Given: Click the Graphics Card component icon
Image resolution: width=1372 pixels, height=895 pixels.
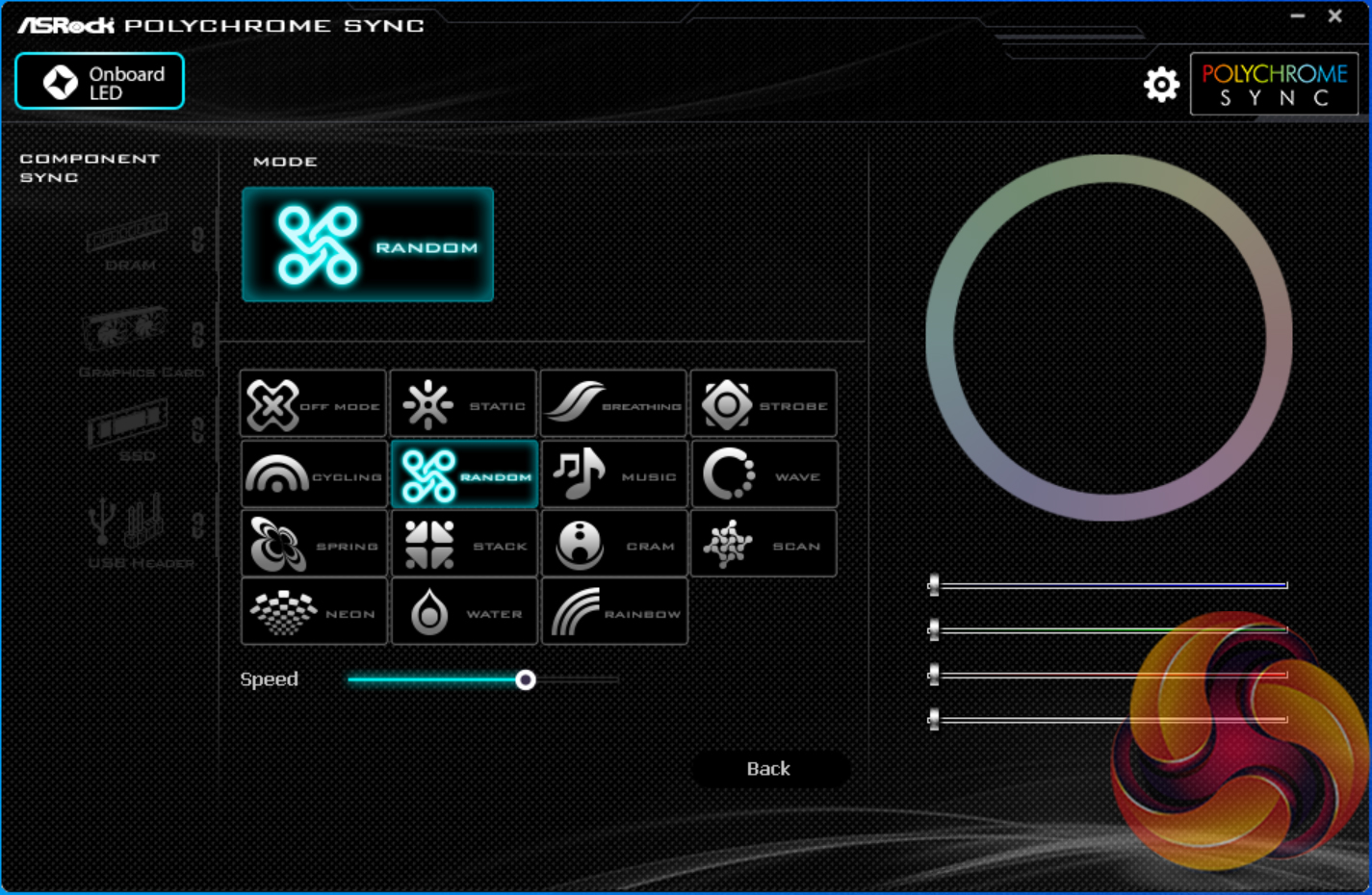Looking at the screenshot, I should [x=125, y=330].
